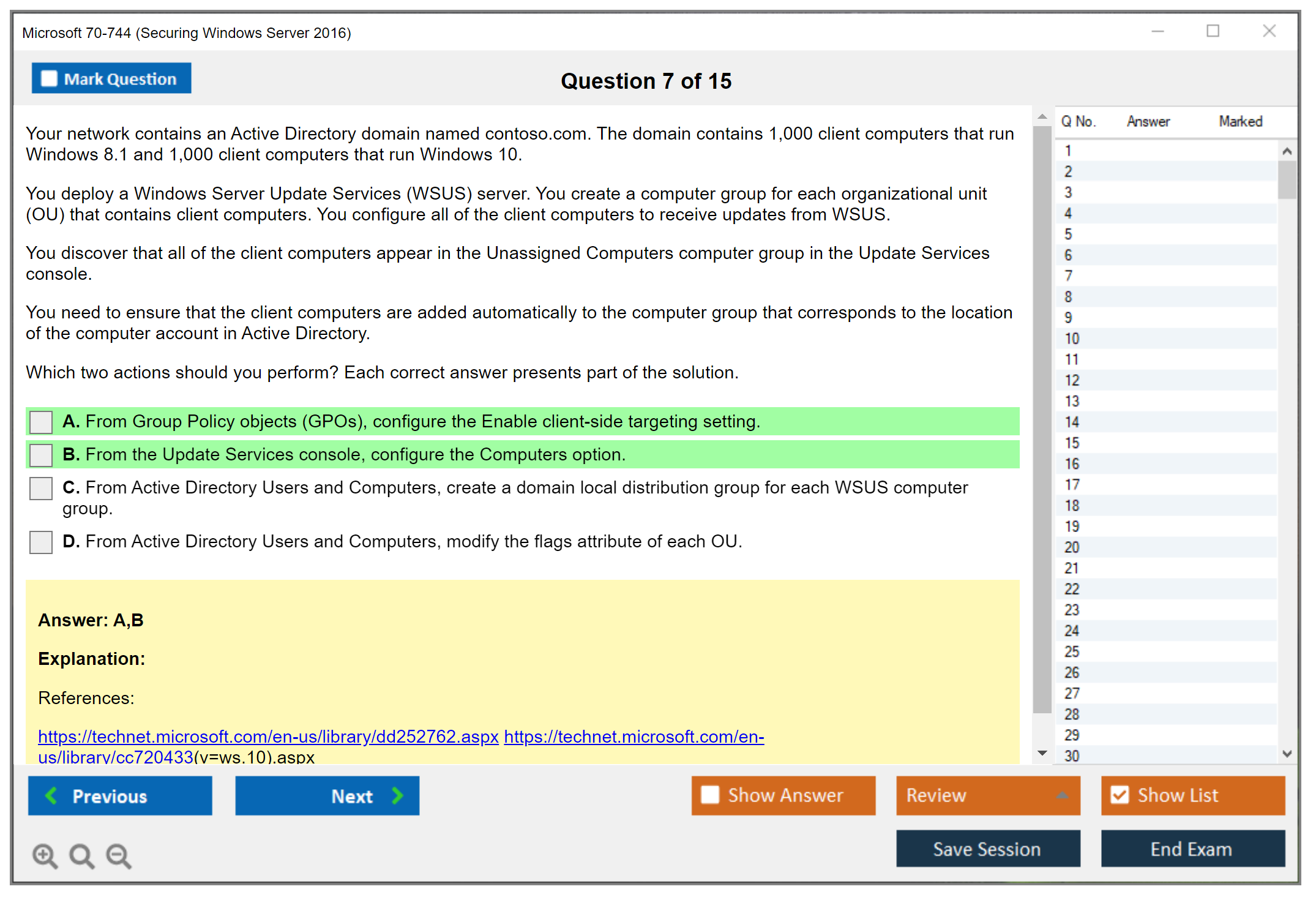
Task: Click the left arrow on Previous button
Action: click(51, 795)
